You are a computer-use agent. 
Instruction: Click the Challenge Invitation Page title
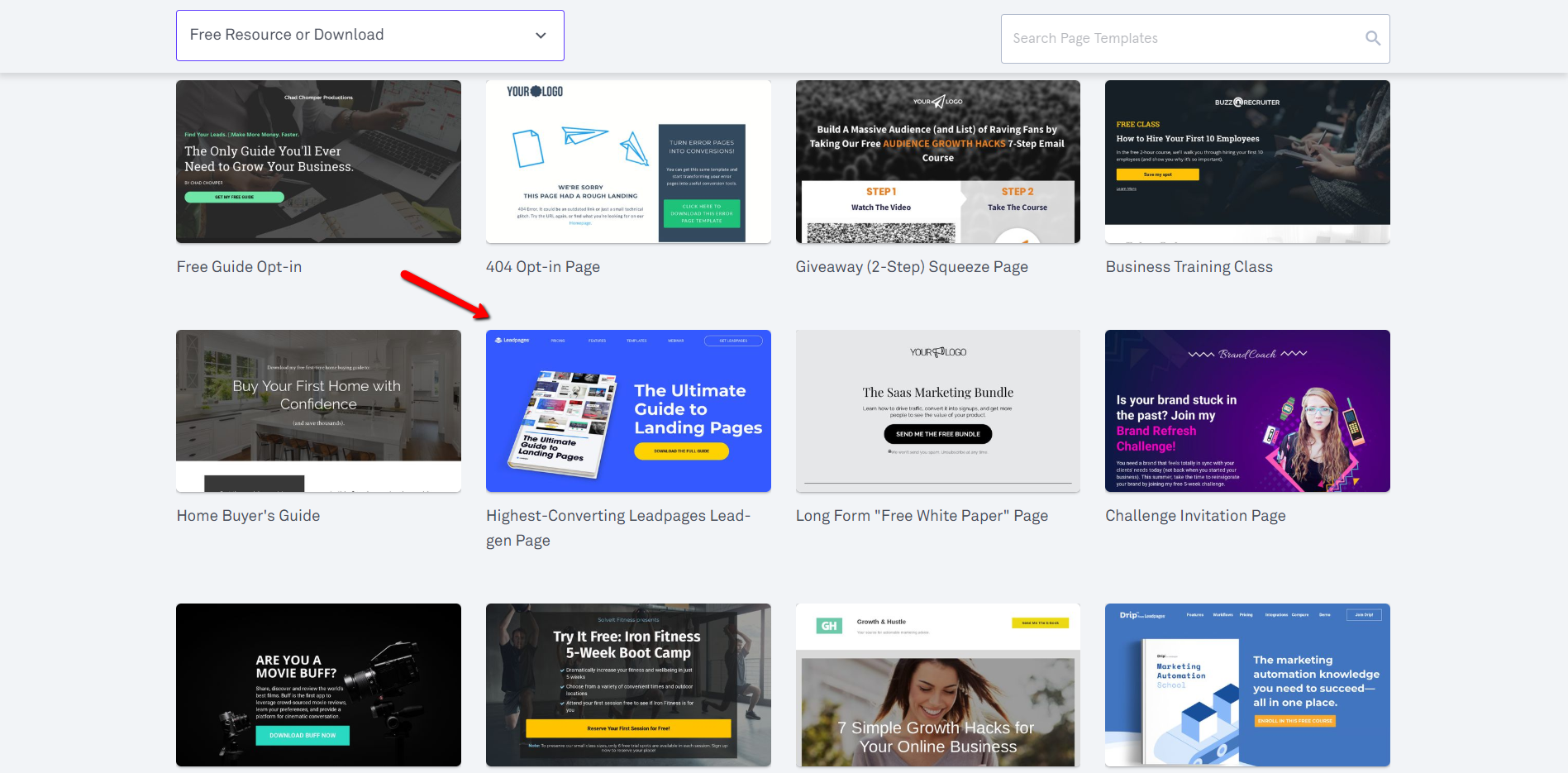[x=1195, y=516]
